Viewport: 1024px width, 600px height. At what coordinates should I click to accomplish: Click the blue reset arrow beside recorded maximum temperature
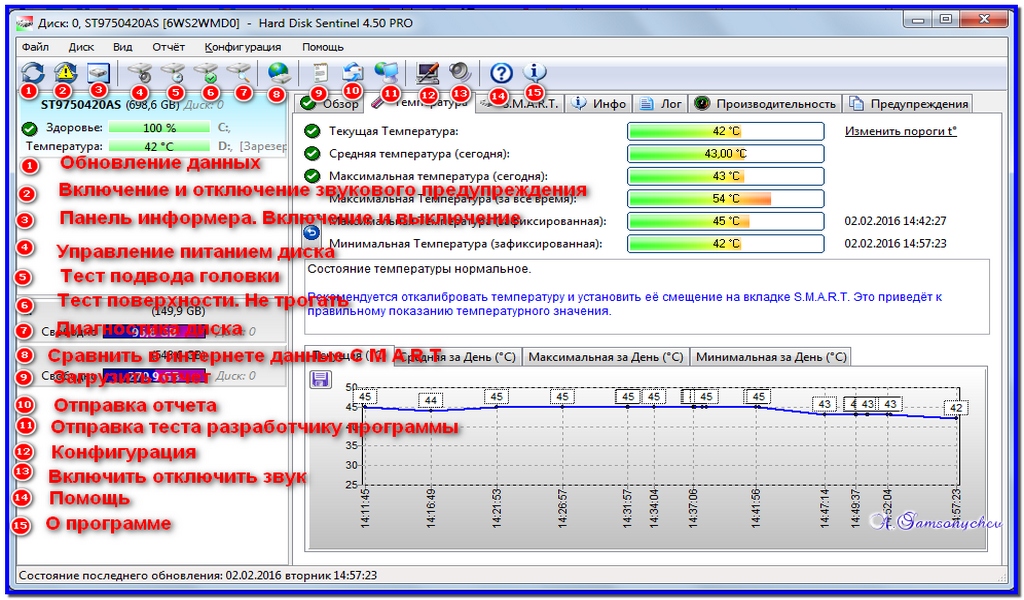[x=312, y=232]
